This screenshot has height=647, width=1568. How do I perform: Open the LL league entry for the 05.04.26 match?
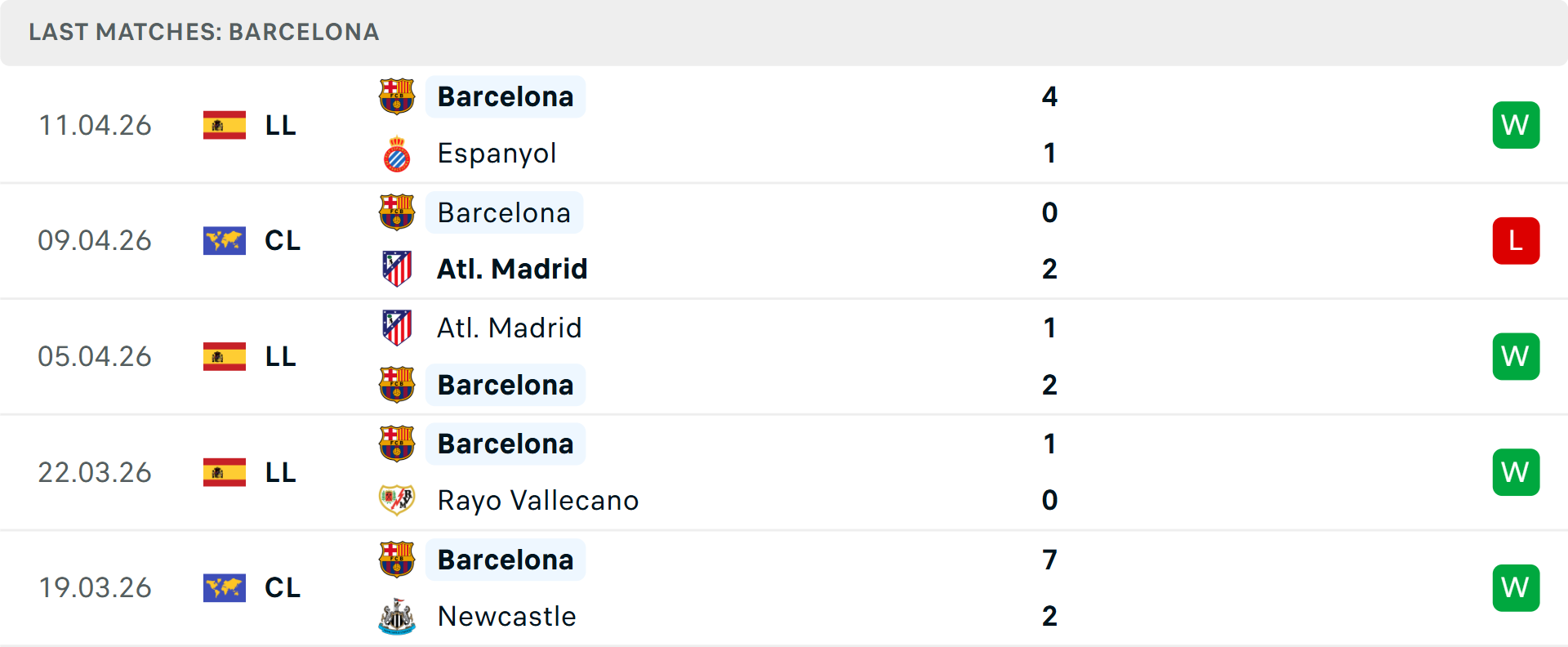point(281,356)
